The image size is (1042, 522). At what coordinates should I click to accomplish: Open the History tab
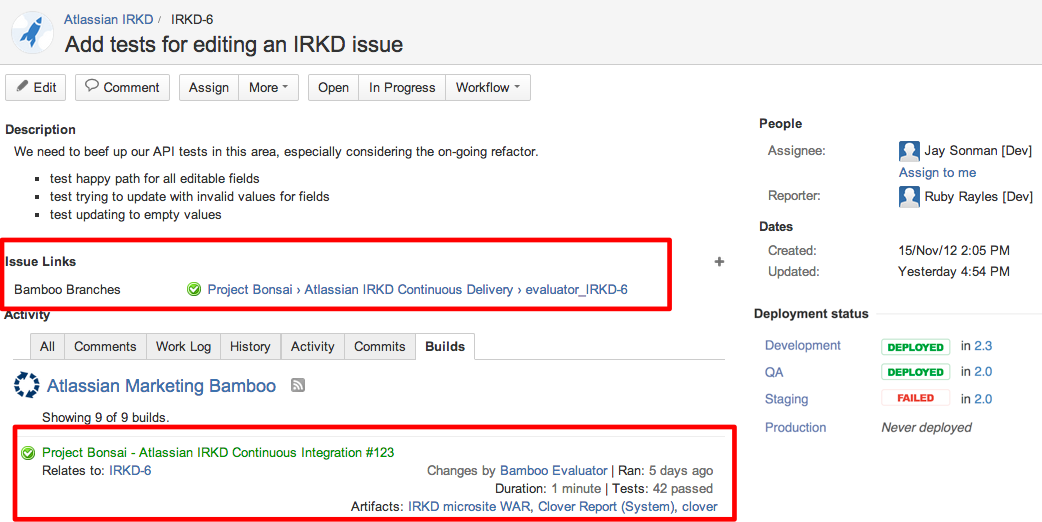click(x=250, y=346)
